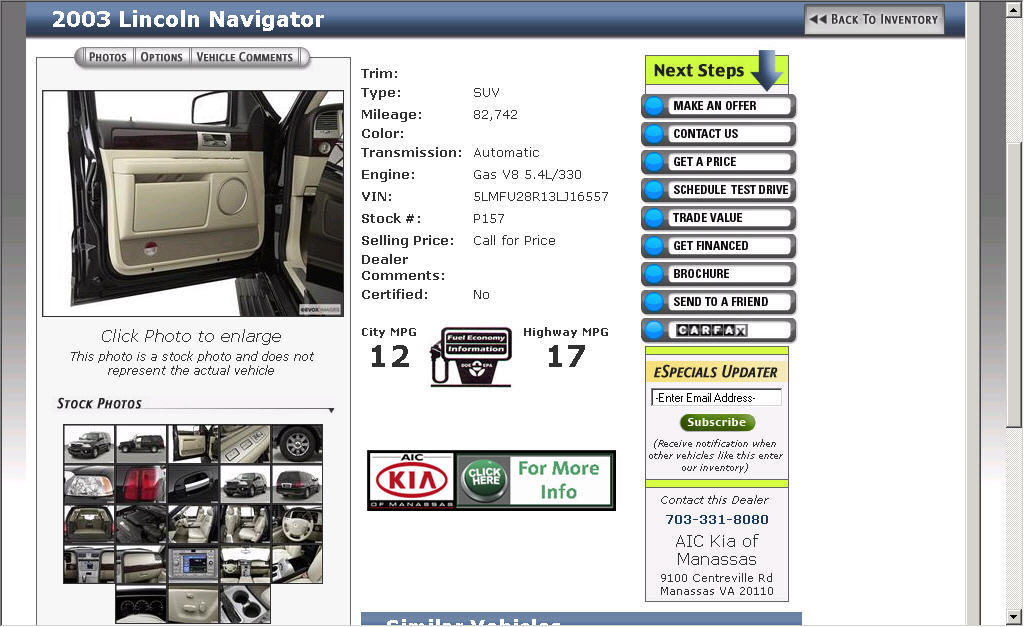This screenshot has width=1024, height=627.
Task: Switch to the Photos tab
Action: coord(107,57)
